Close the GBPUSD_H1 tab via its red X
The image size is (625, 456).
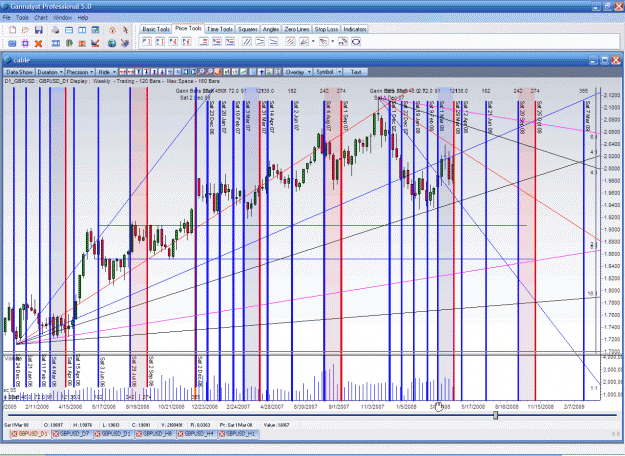[x=222, y=434]
